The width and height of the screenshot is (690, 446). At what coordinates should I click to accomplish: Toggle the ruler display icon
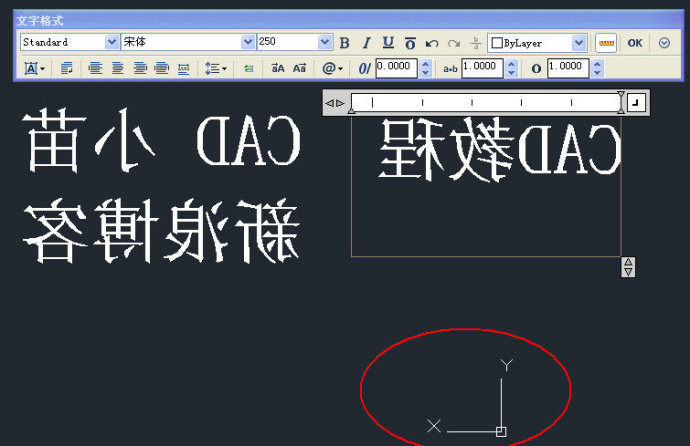click(x=606, y=43)
